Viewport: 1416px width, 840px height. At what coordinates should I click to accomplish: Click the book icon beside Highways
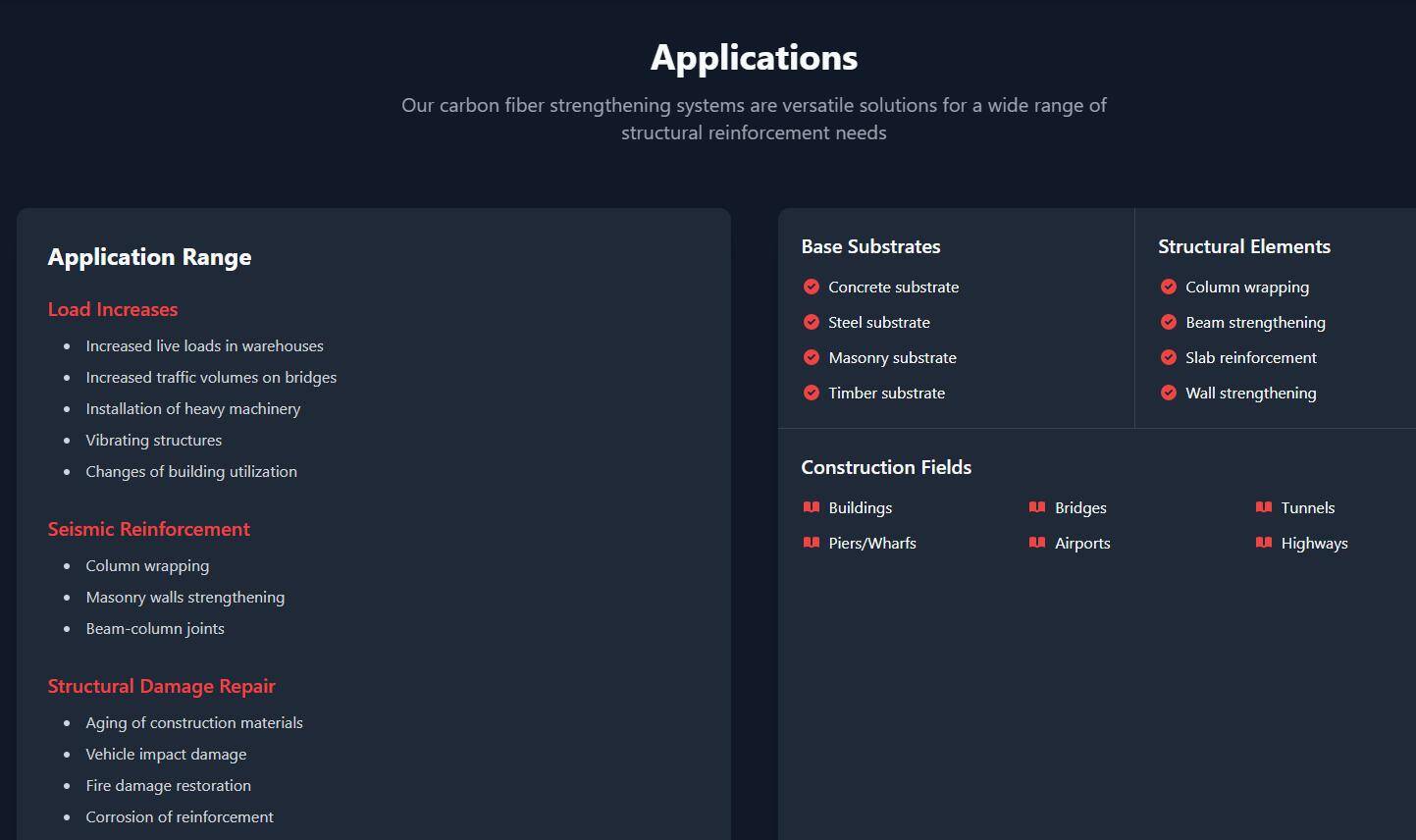[x=1263, y=543]
